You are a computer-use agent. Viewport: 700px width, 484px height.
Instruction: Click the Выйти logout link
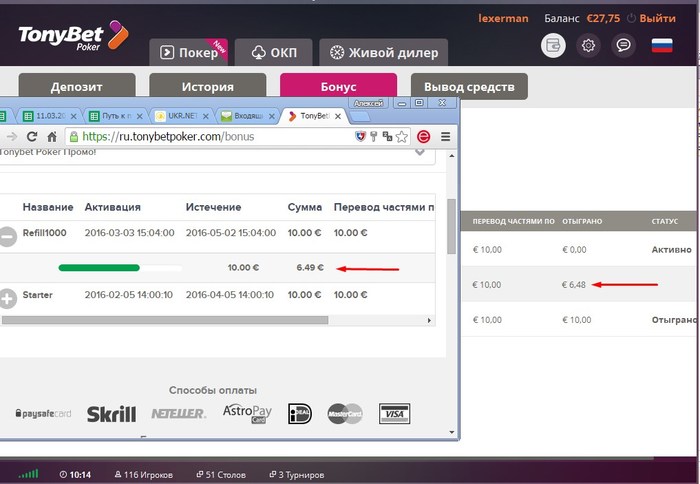tap(657, 18)
